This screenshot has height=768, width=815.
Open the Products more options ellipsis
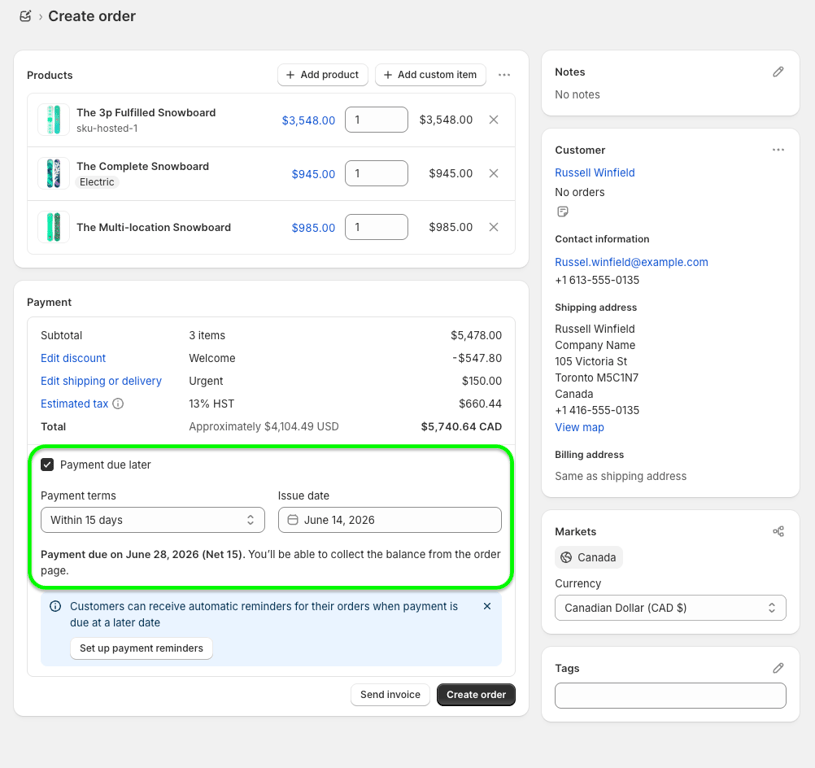point(504,75)
